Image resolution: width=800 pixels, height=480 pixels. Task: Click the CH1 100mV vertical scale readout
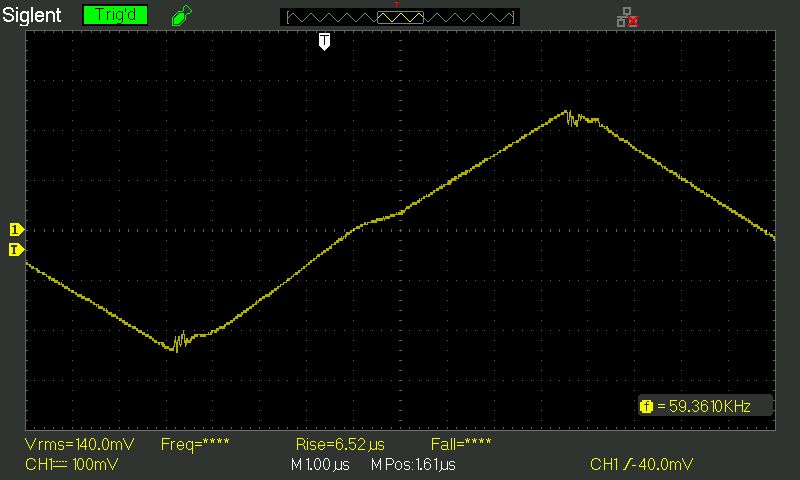pyautogui.click(x=71, y=464)
